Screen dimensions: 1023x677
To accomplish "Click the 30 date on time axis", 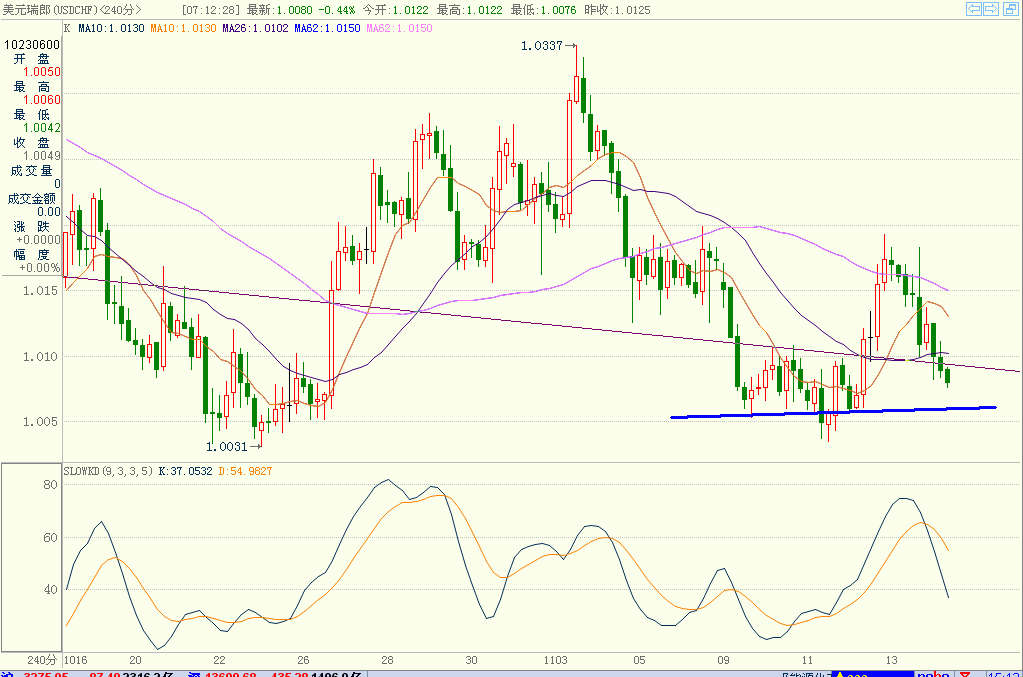I will point(472,660).
